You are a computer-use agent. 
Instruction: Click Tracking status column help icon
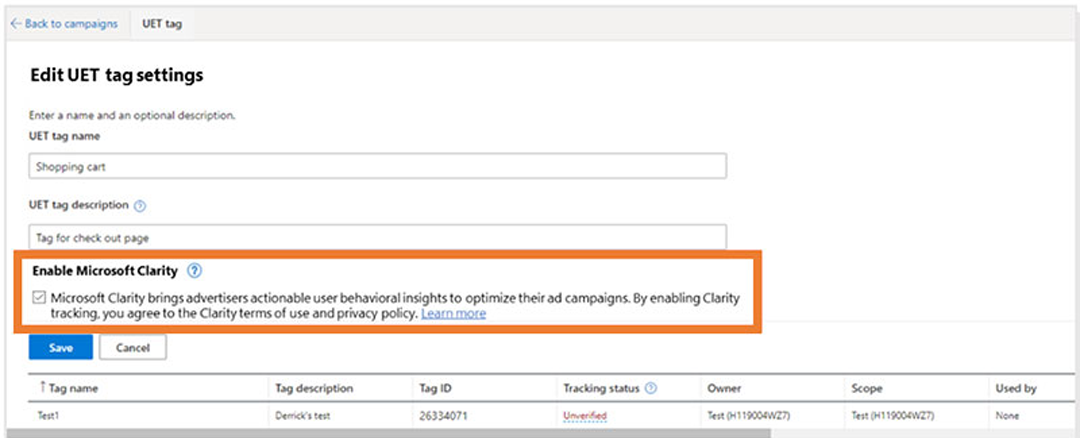pyautogui.click(x=651, y=388)
